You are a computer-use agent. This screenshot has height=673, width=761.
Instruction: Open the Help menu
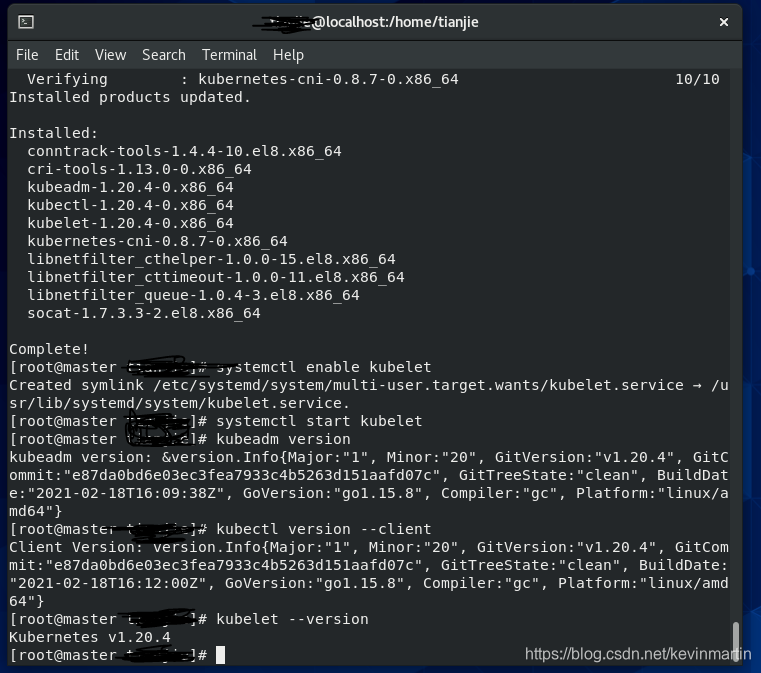(288, 55)
